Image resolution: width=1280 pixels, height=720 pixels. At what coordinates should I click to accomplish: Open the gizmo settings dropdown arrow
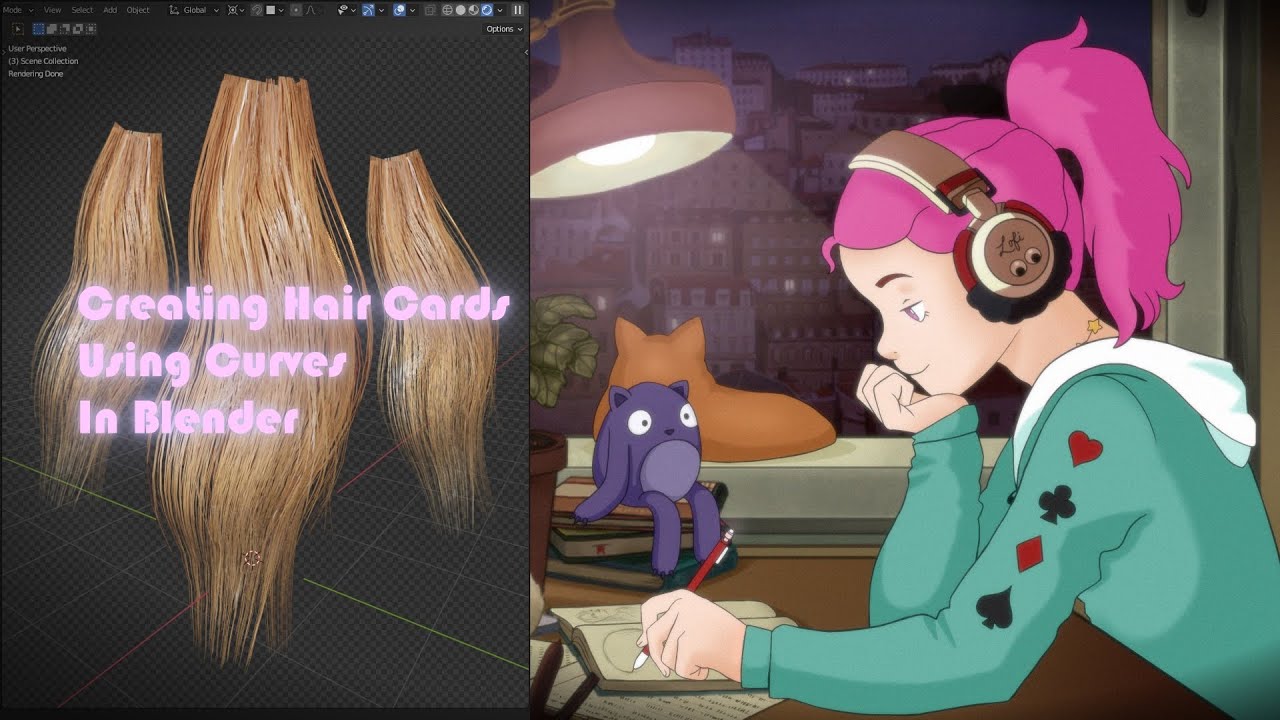(x=381, y=10)
